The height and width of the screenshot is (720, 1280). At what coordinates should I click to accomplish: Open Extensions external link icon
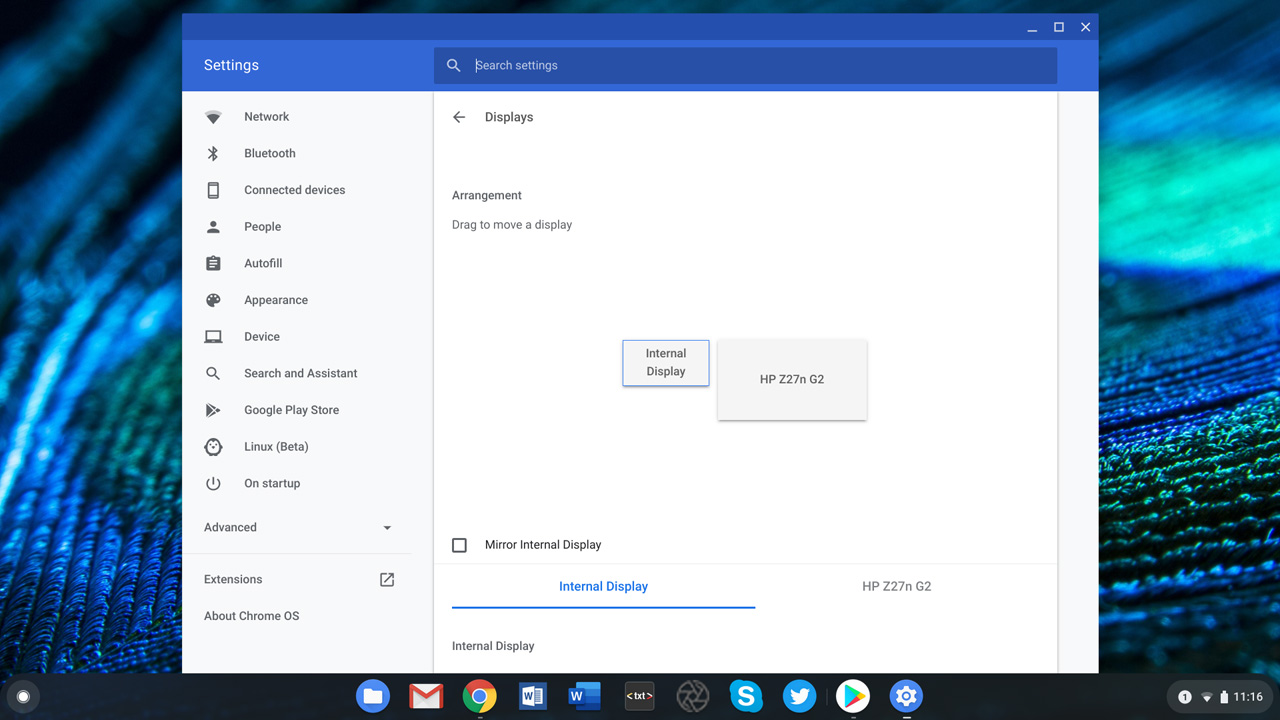[x=387, y=579]
